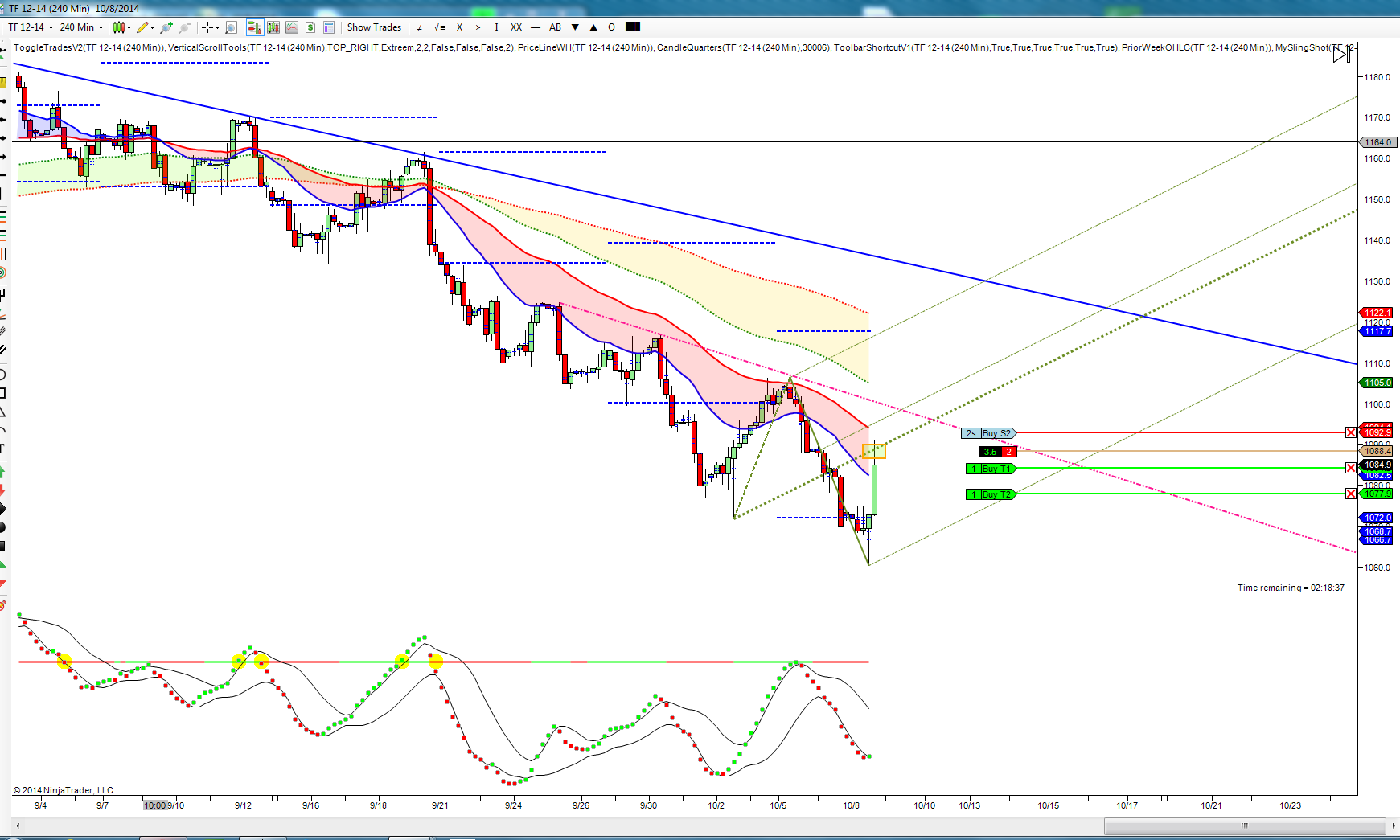Expand the drawing tools dropdown arrow
The image size is (1400, 840).
(x=152, y=27)
